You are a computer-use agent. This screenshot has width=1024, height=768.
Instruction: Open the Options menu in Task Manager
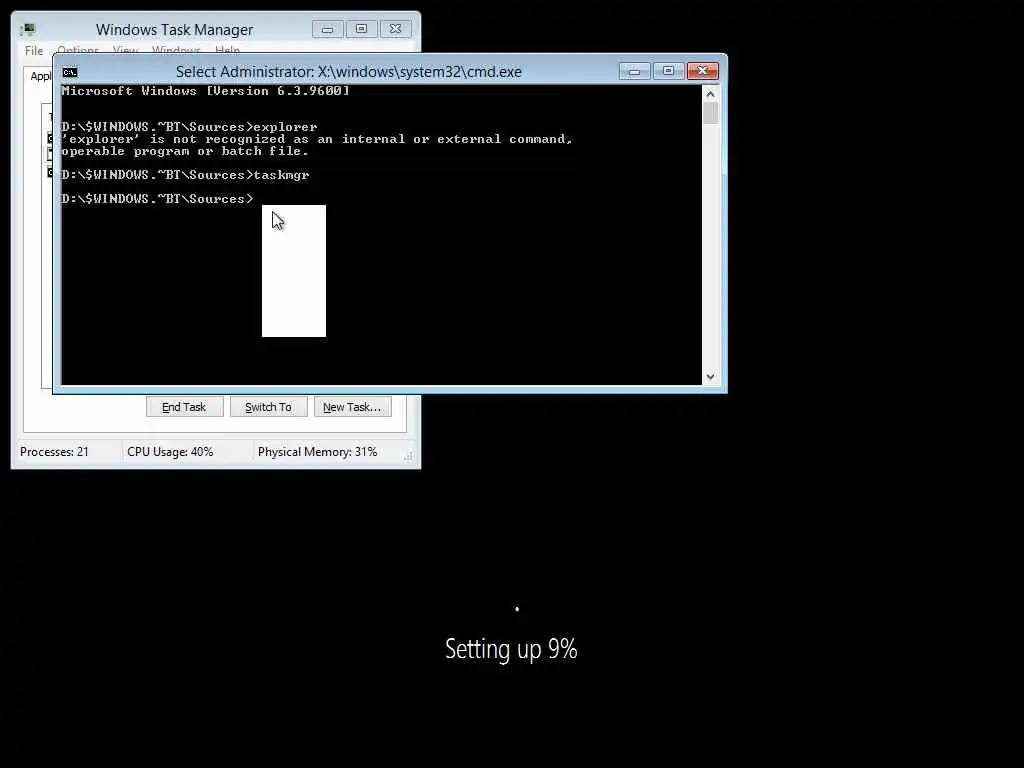(x=78, y=50)
